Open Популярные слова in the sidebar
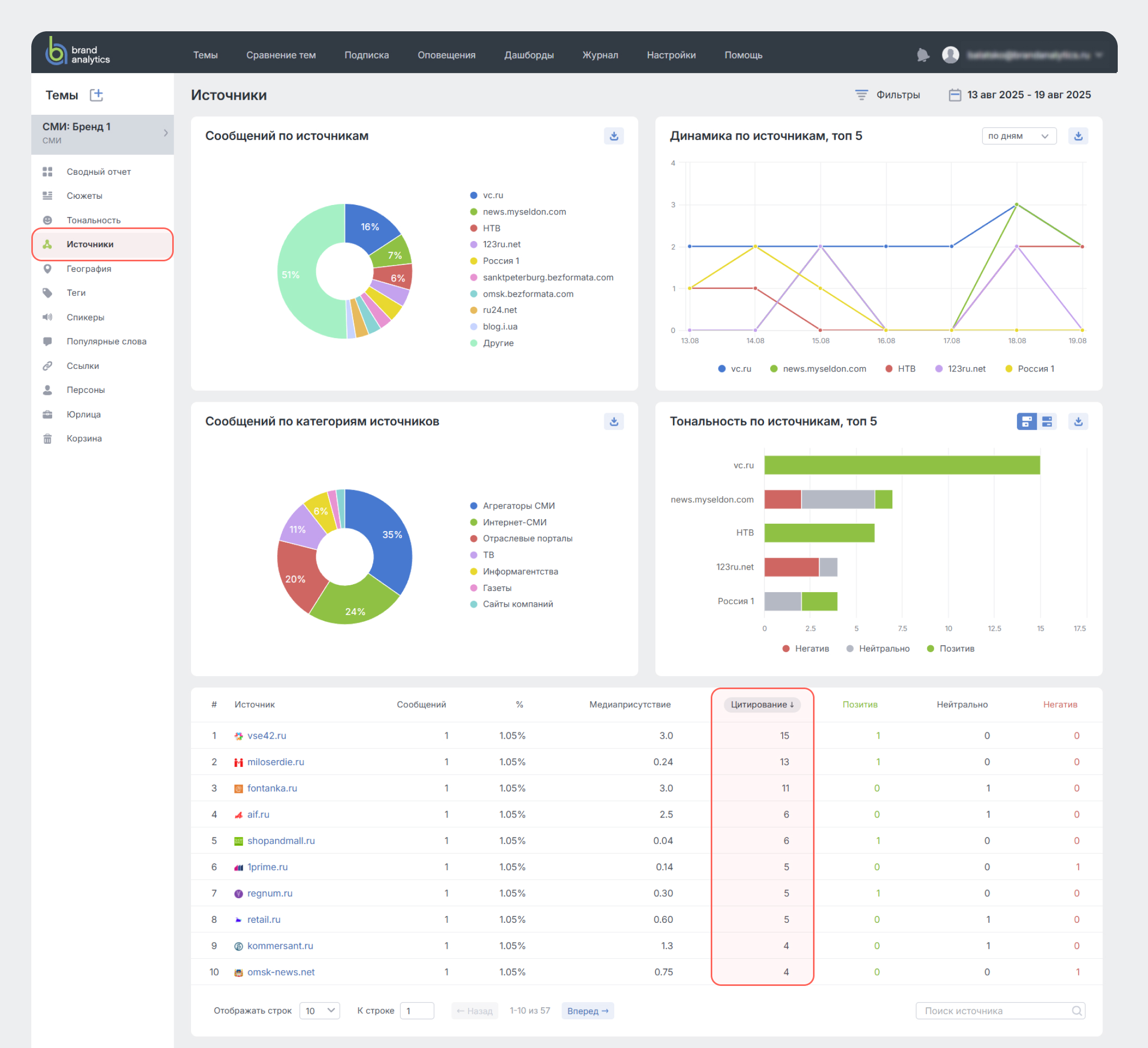This screenshot has width=1148, height=1048. [106, 342]
